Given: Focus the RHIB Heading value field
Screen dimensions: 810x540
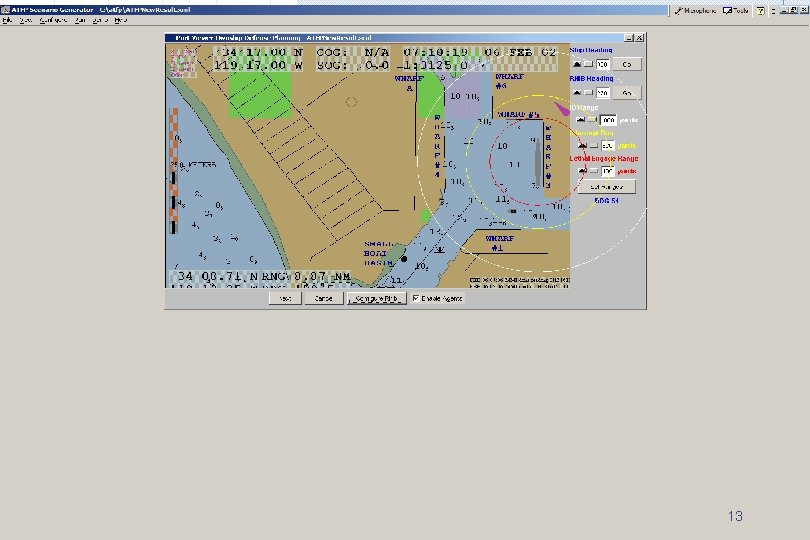Looking at the screenshot, I should click(x=602, y=93).
